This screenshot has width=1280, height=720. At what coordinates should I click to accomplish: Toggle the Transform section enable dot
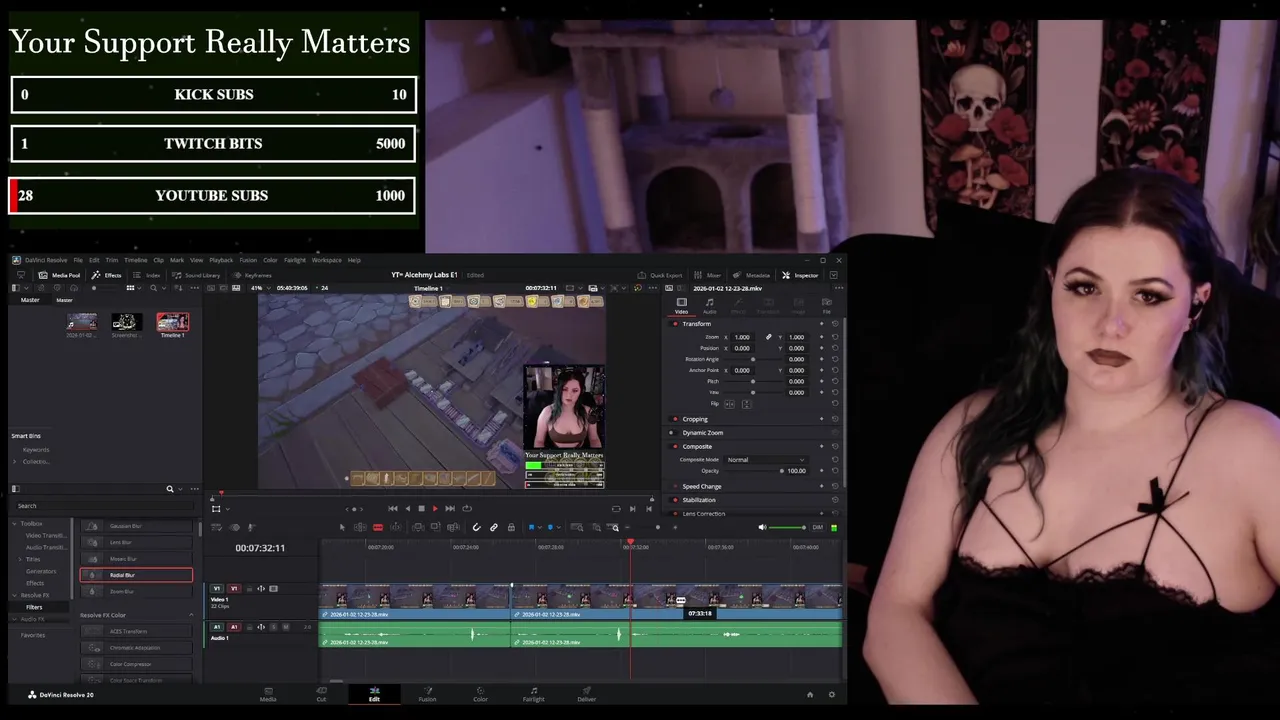point(675,324)
